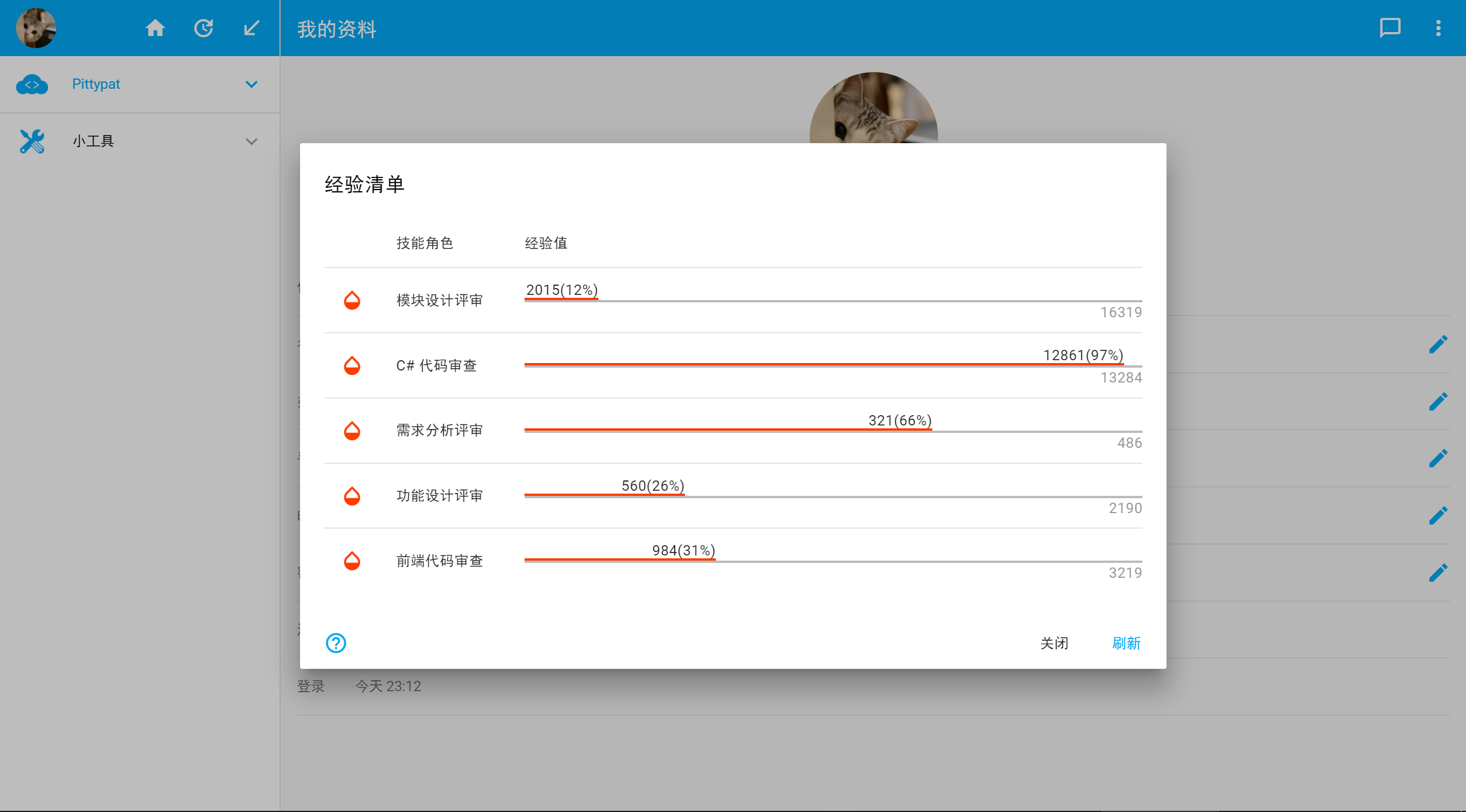Viewport: 1466px width, 812px height.
Task: Click the 前端代码审查 role label
Action: (x=440, y=561)
